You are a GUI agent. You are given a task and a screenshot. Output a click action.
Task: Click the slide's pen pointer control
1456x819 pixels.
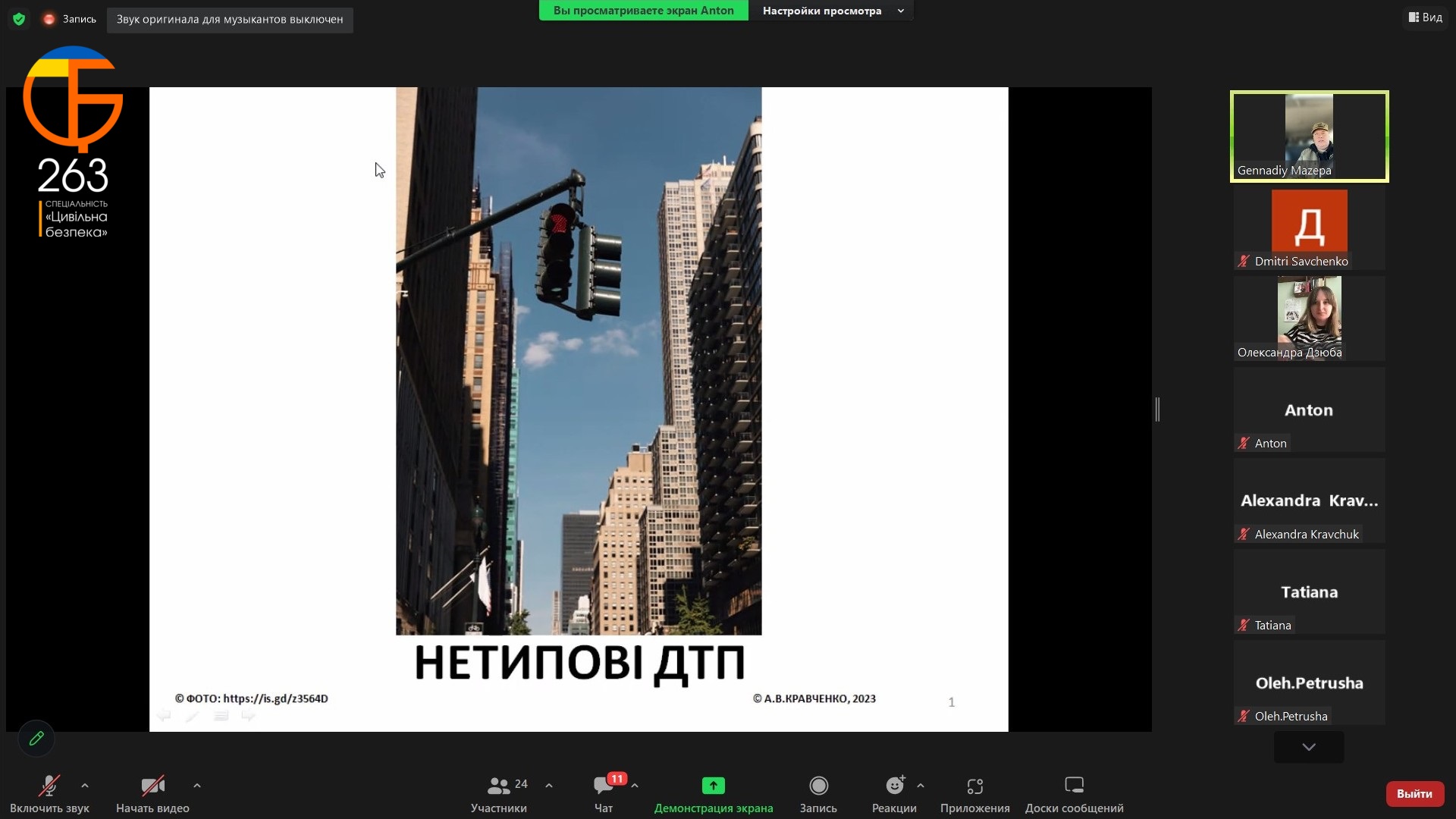click(x=192, y=715)
